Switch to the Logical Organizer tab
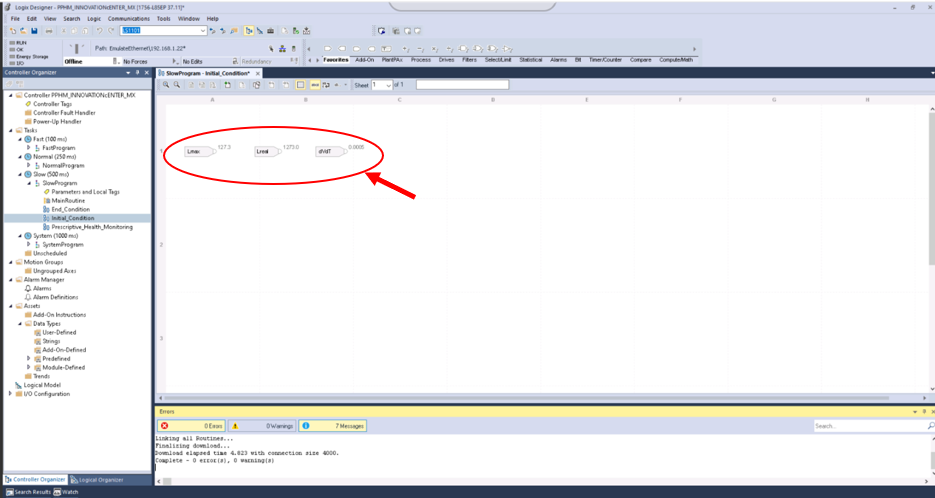 (97, 480)
